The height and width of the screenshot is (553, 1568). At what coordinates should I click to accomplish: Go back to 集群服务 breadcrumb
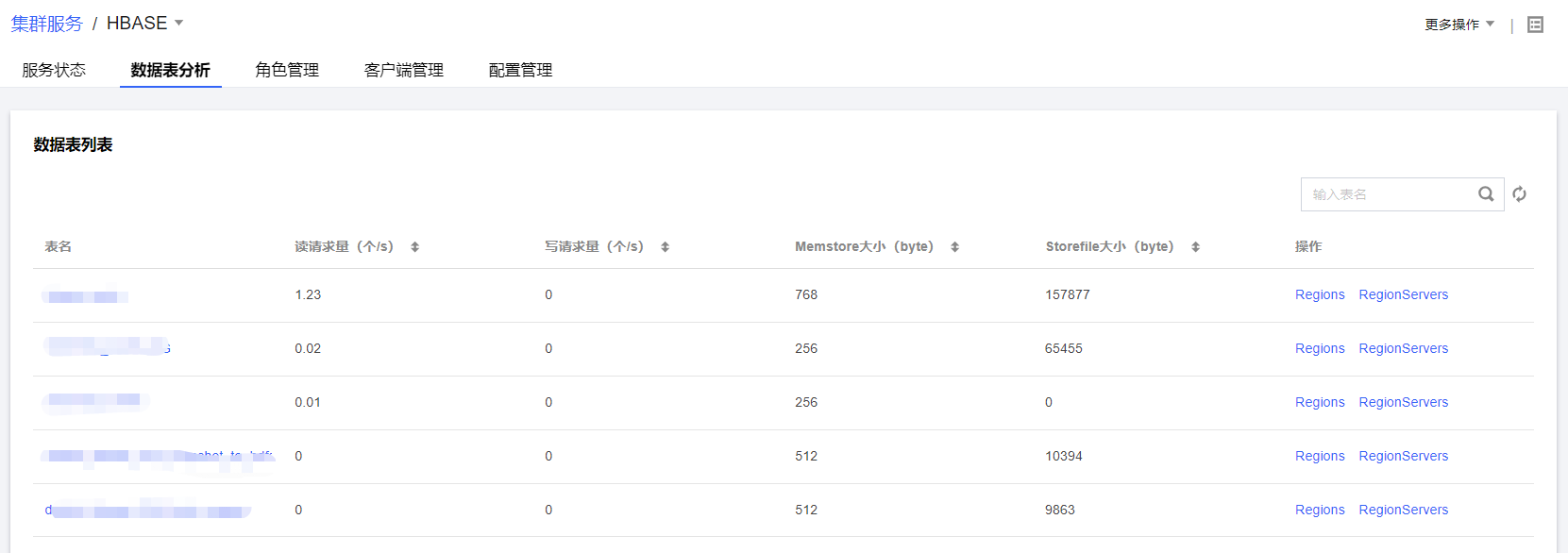tap(47, 24)
